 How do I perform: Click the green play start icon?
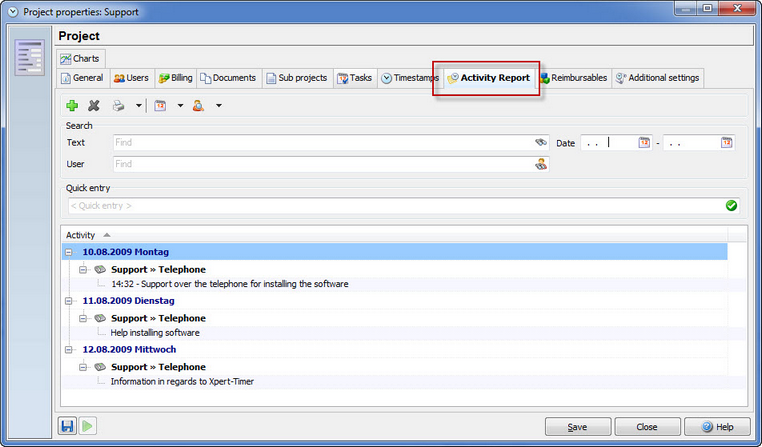click(88, 426)
